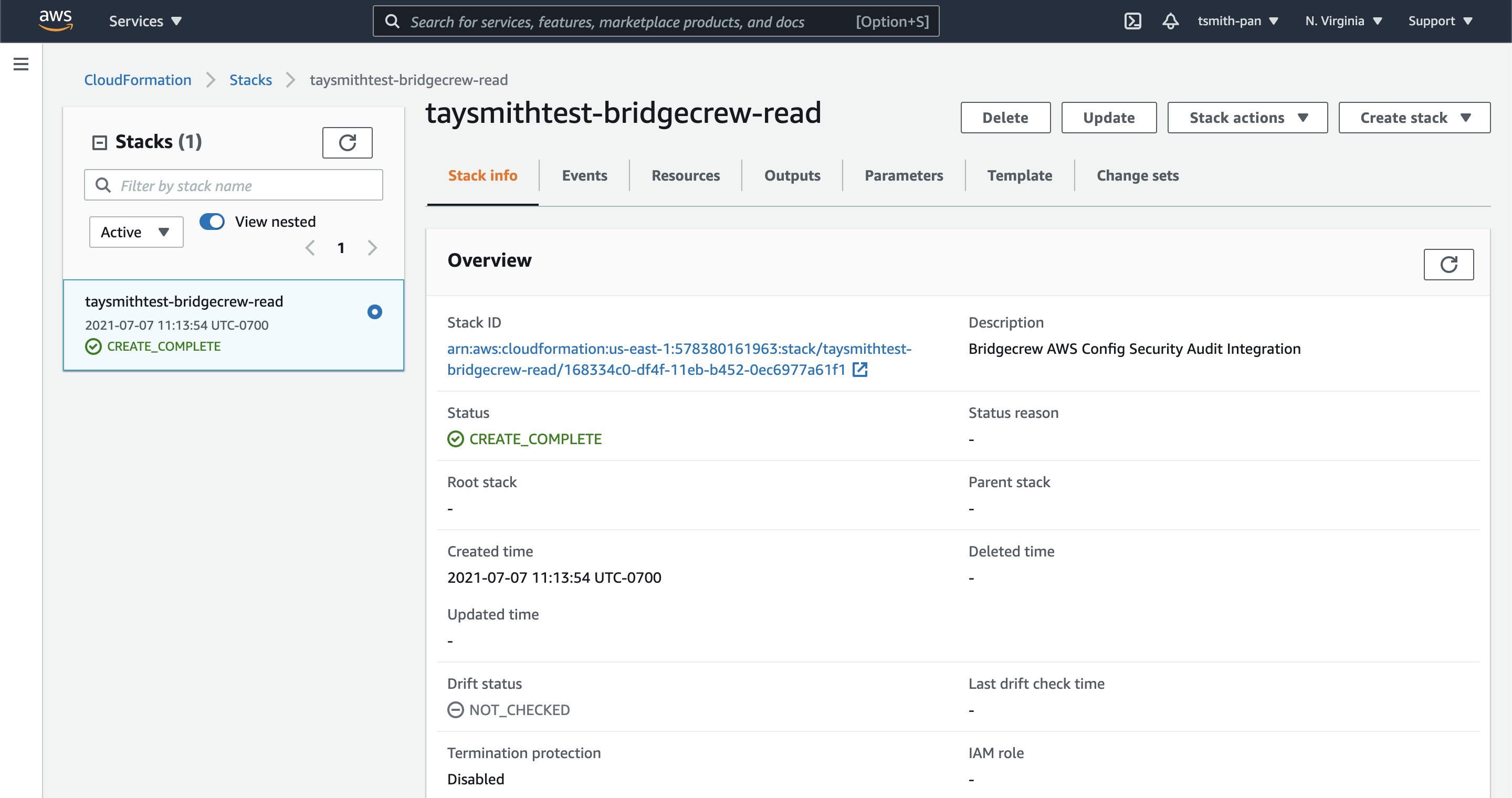Click the search magnifier in top bar

[392, 22]
